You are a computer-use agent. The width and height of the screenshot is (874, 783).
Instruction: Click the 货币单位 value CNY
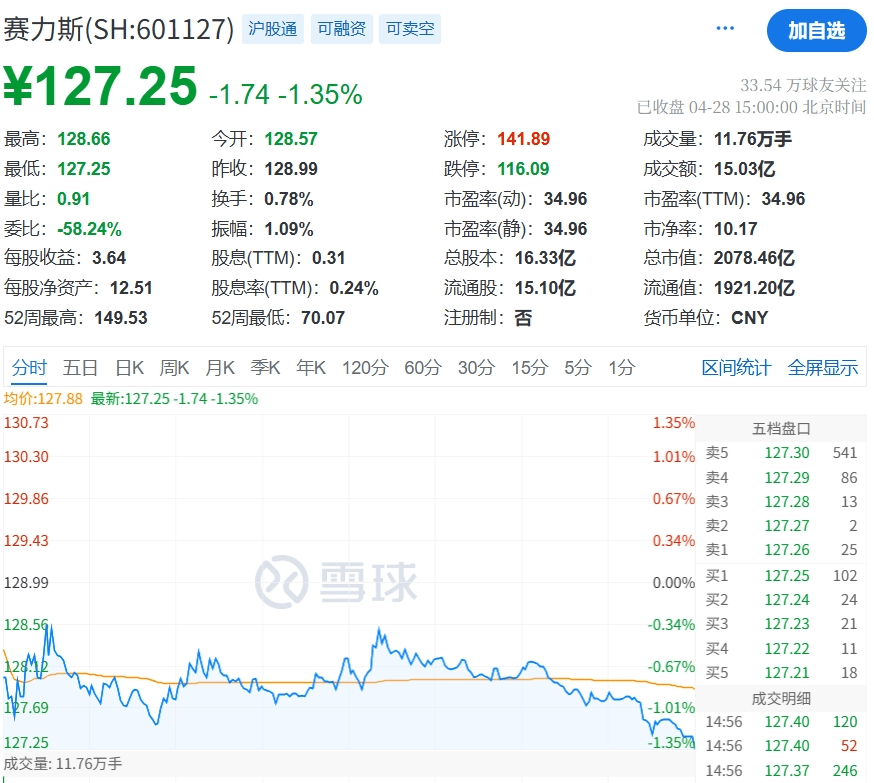click(749, 318)
